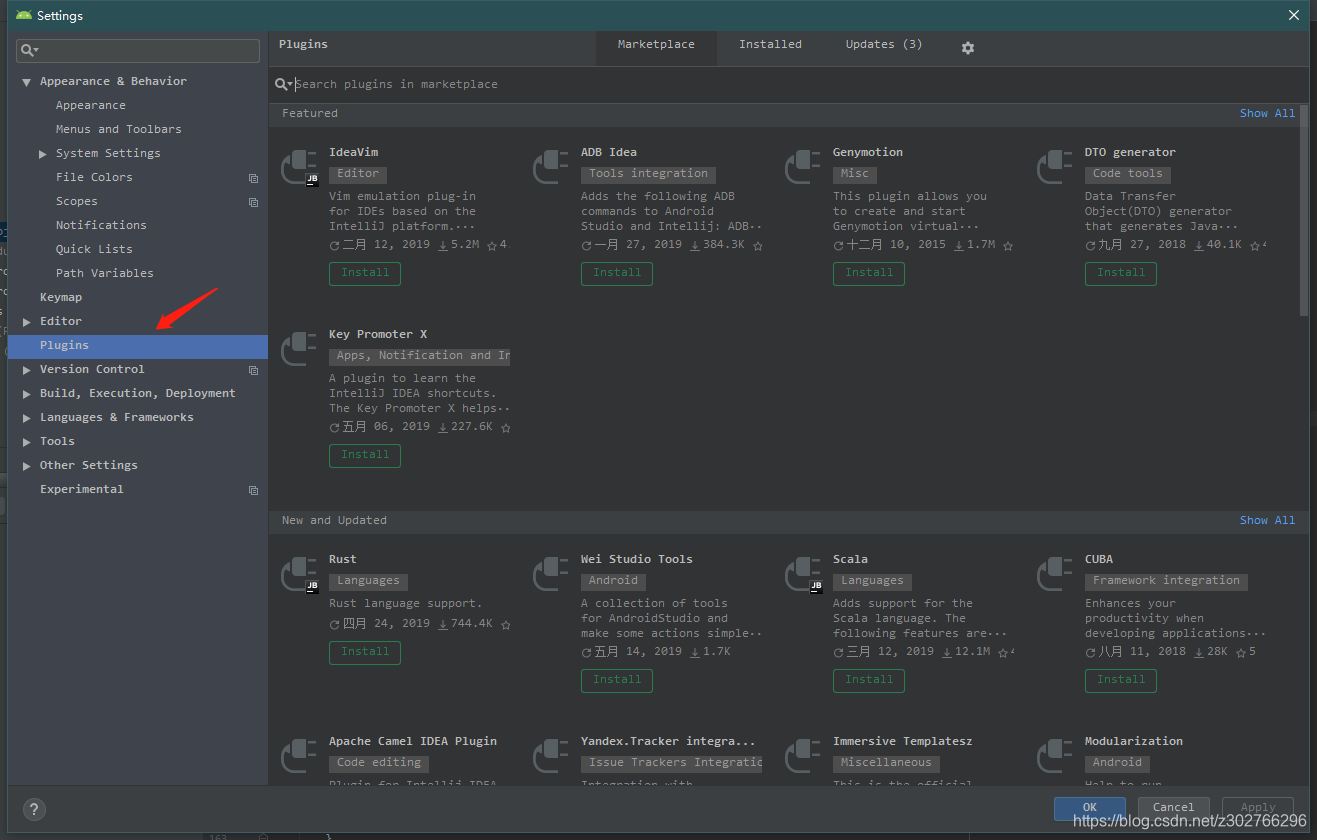Expand the System Settings node
1317x840 pixels.
[42, 154]
